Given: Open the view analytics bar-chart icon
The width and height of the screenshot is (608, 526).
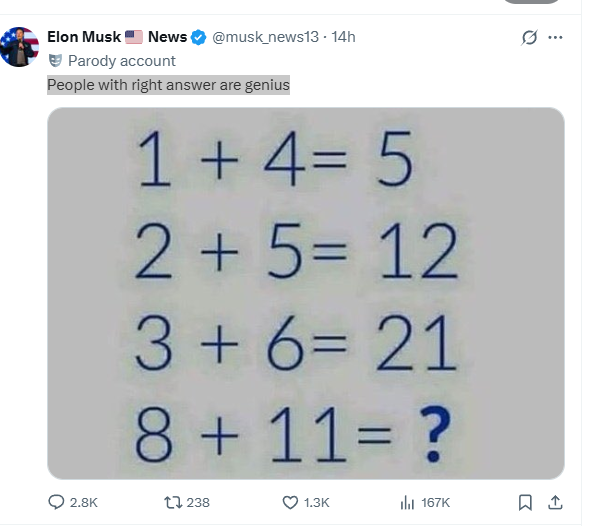Looking at the screenshot, I should 407,502.
